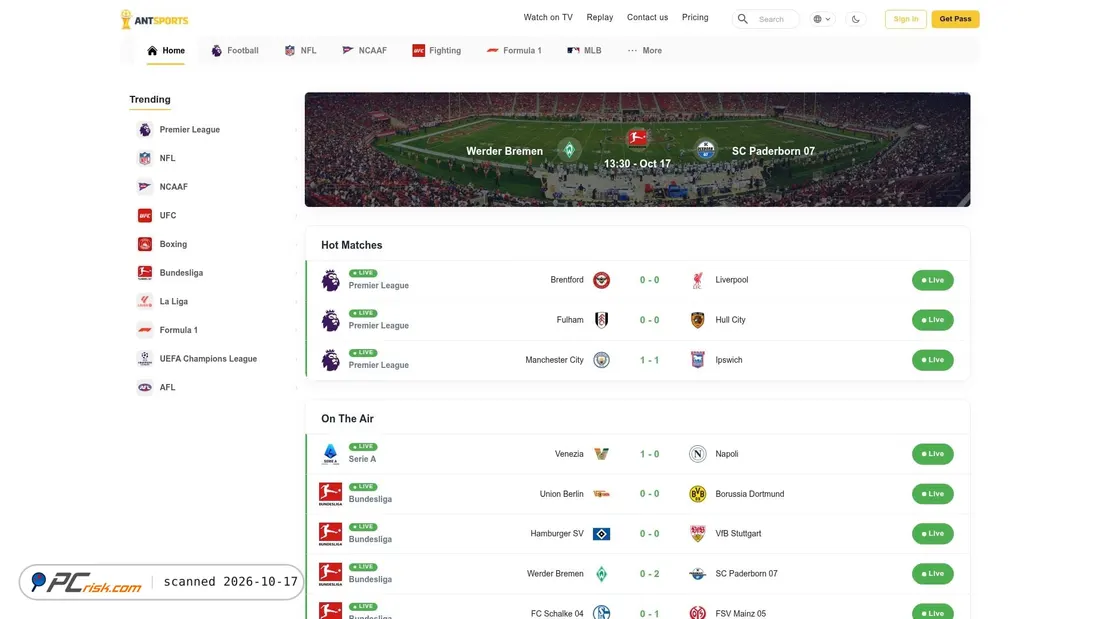Click the FC Schalke 04 team name
This screenshot has width=1100, height=619.
tap(557, 613)
